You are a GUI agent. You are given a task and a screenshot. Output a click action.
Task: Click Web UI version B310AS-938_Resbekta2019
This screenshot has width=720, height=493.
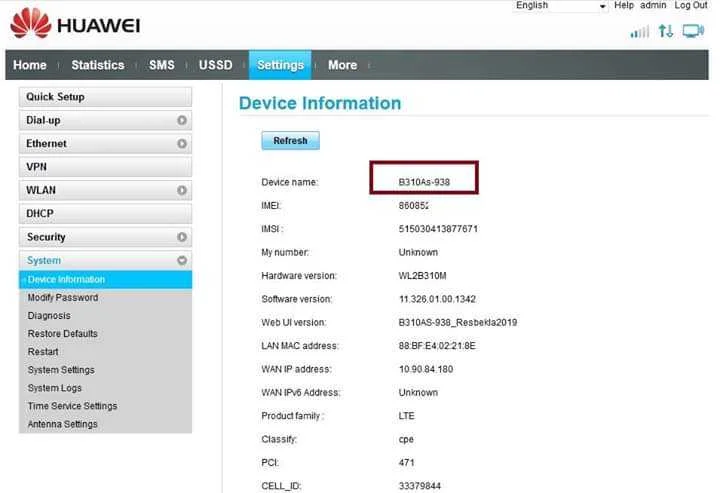click(458, 323)
